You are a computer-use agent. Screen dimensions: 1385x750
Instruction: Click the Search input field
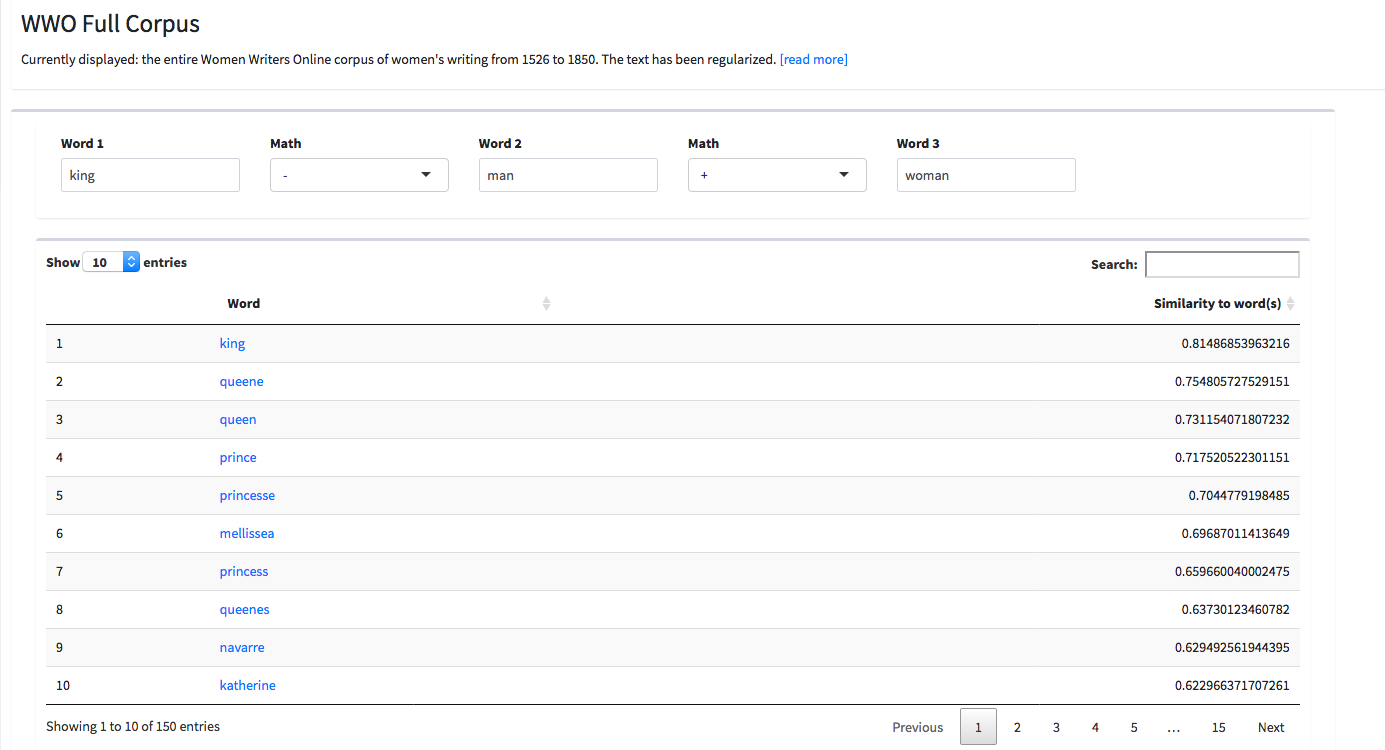click(x=1222, y=263)
